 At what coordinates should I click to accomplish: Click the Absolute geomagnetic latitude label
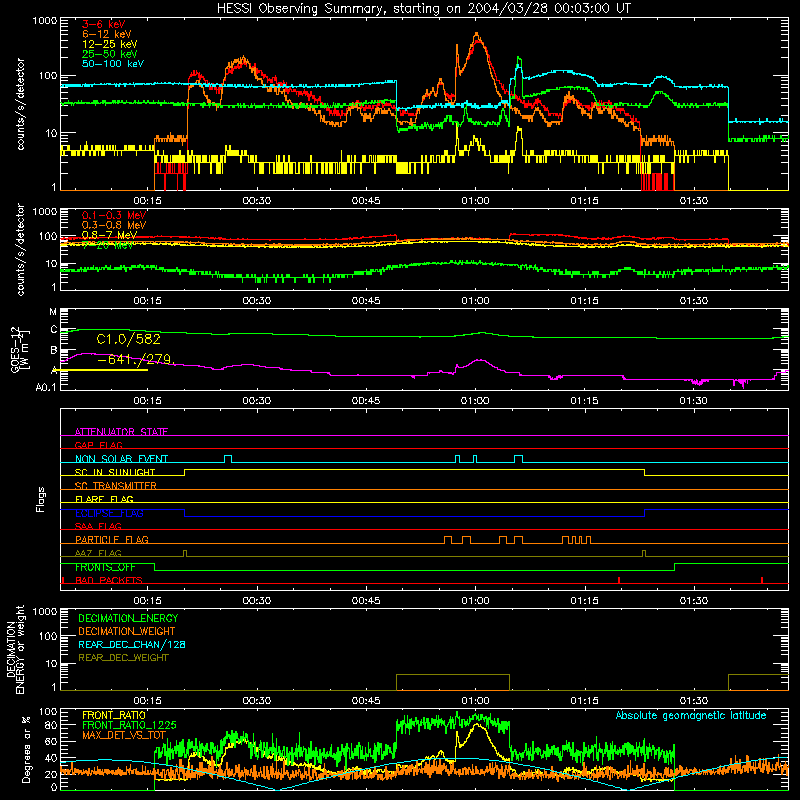click(x=691, y=715)
